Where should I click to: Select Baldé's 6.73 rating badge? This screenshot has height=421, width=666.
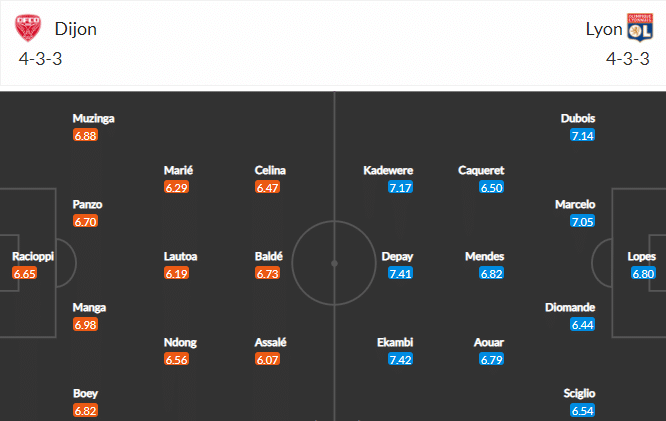[267, 273]
